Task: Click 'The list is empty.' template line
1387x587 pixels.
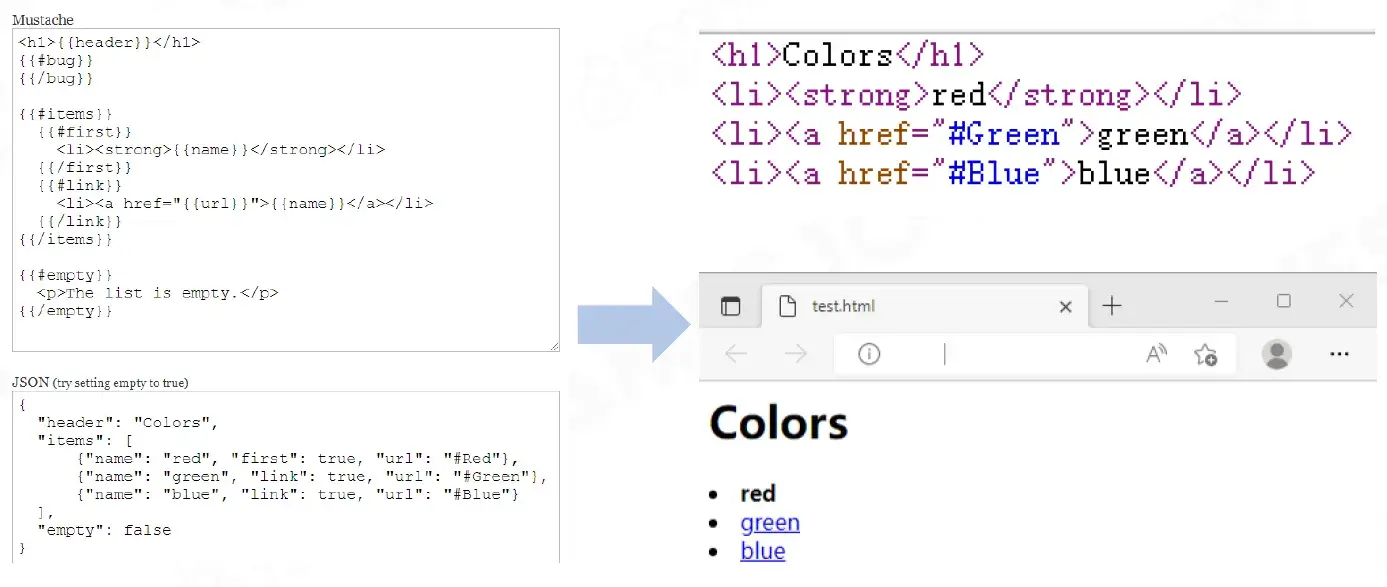Action: pyautogui.click(x=158, y=293)
